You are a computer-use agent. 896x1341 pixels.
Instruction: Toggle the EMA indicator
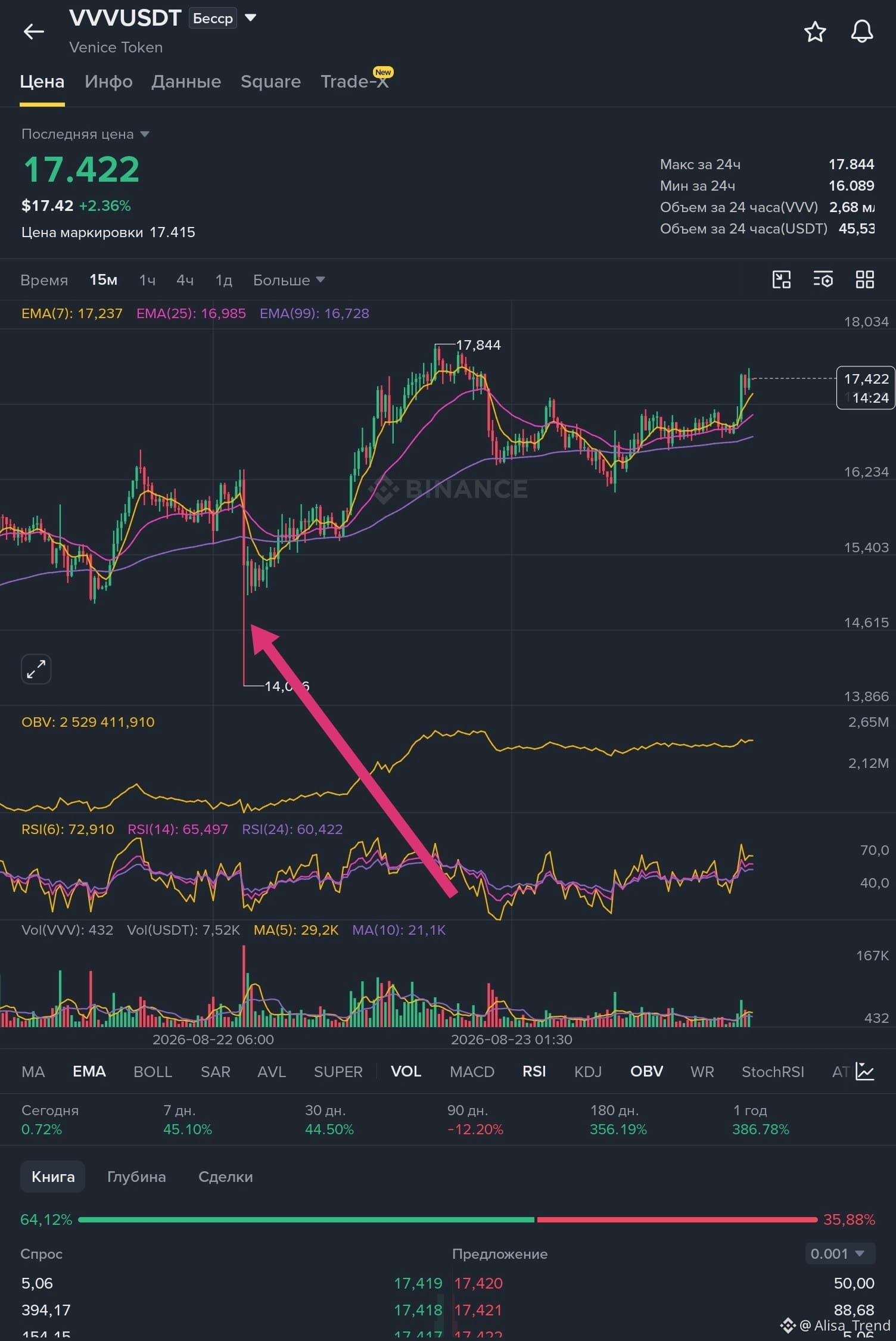pos(89,1072)
